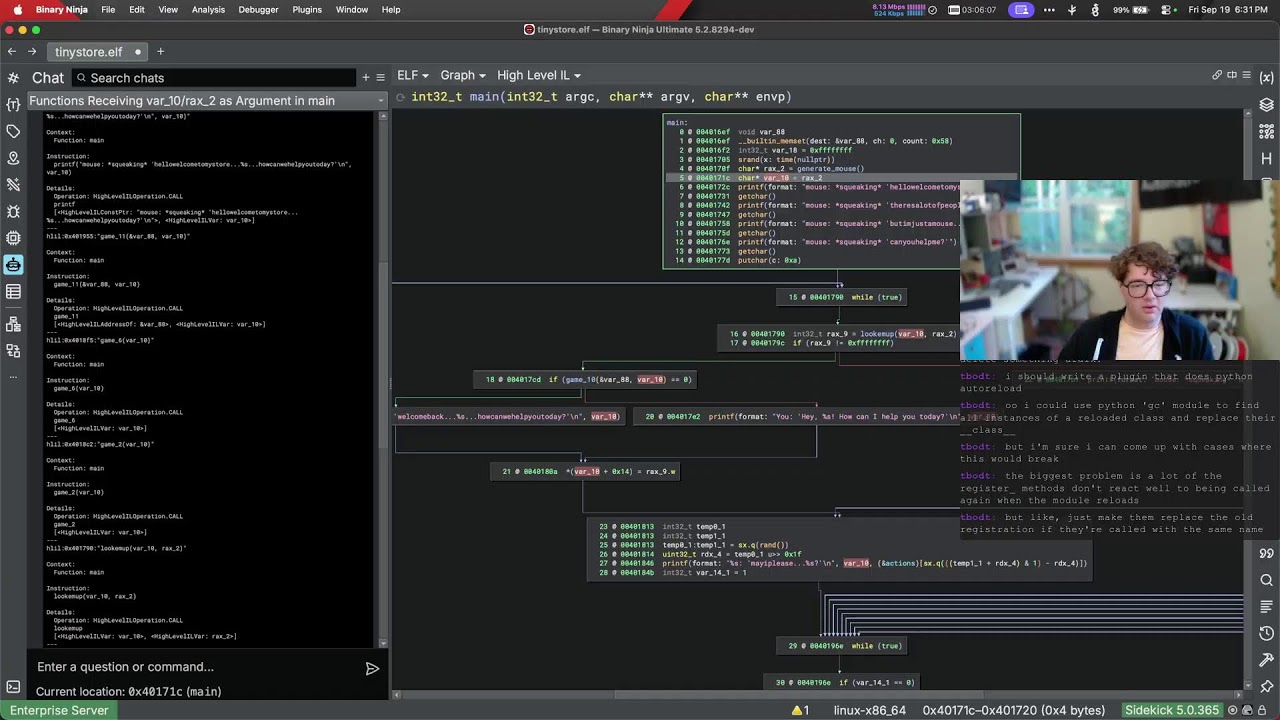This screenshot has height=720, width=1280.
Task: Click the Sidekick 5.0.365 status button
Action: [x=1172, y=710]
